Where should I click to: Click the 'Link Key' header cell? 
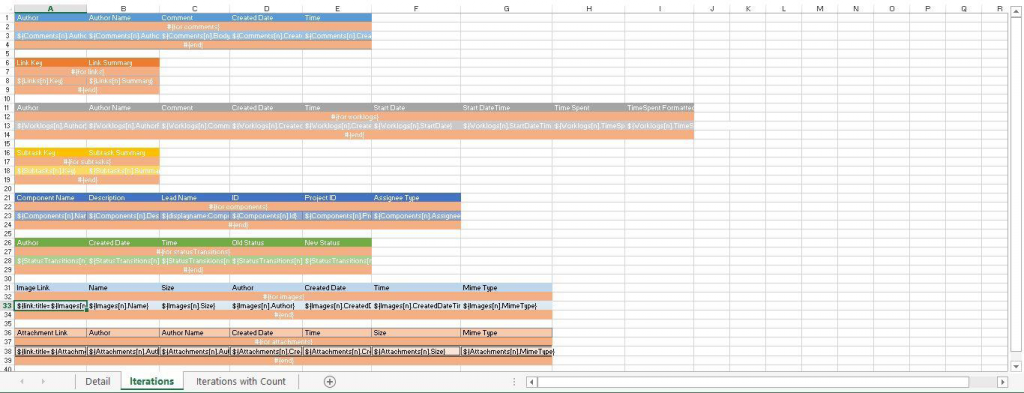tap(51, 63)
